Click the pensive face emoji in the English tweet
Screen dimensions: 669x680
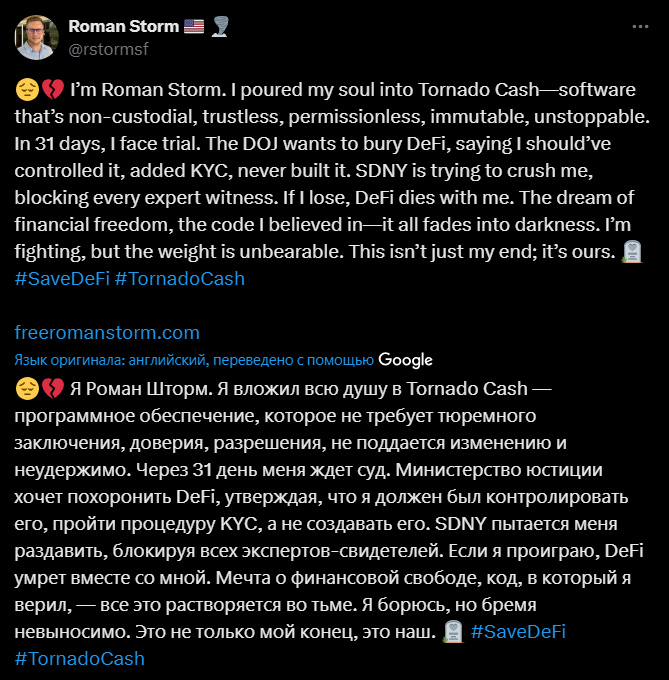point(27,89)
